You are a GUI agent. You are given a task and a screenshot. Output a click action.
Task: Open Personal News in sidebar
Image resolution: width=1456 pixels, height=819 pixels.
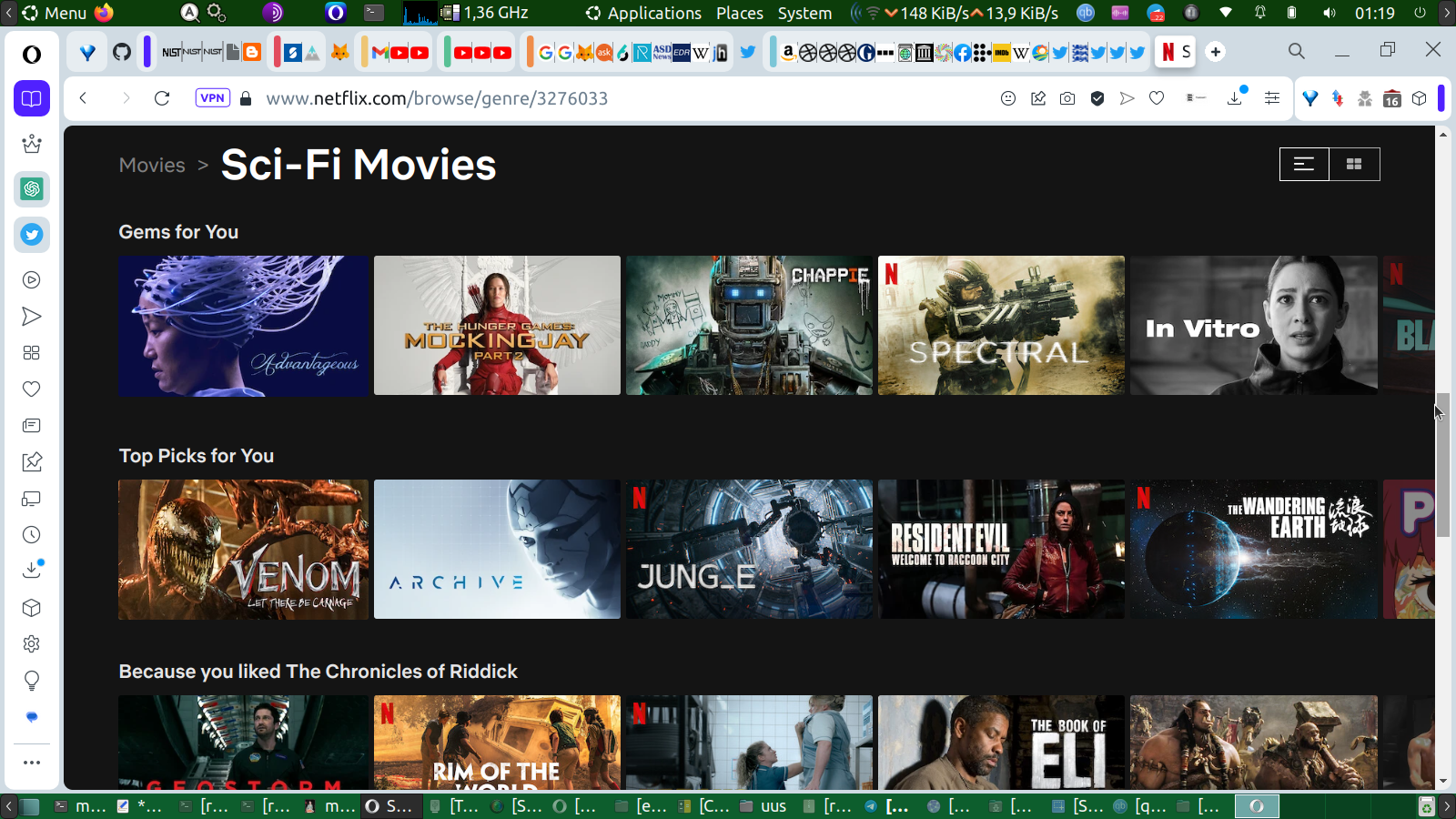pyautogui.click(x=32, y=426)
